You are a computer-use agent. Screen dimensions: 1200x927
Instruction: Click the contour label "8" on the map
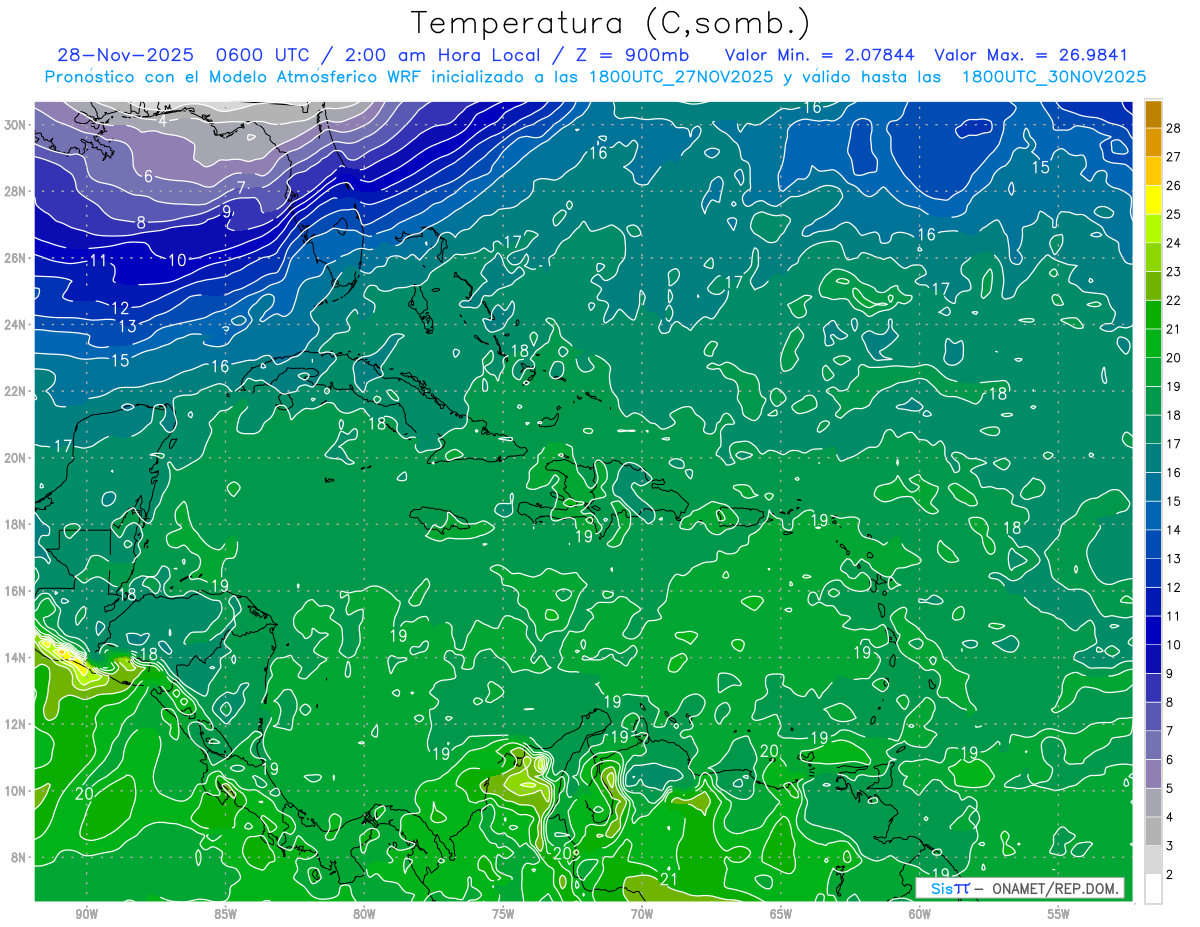[141, 222]
